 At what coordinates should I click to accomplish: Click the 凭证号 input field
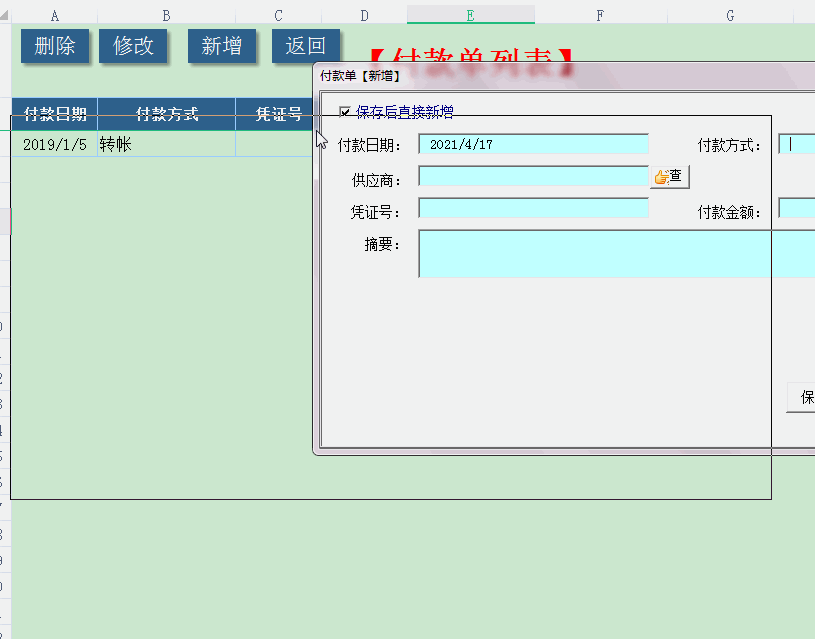pyautogui.click(x=533, y=208)
